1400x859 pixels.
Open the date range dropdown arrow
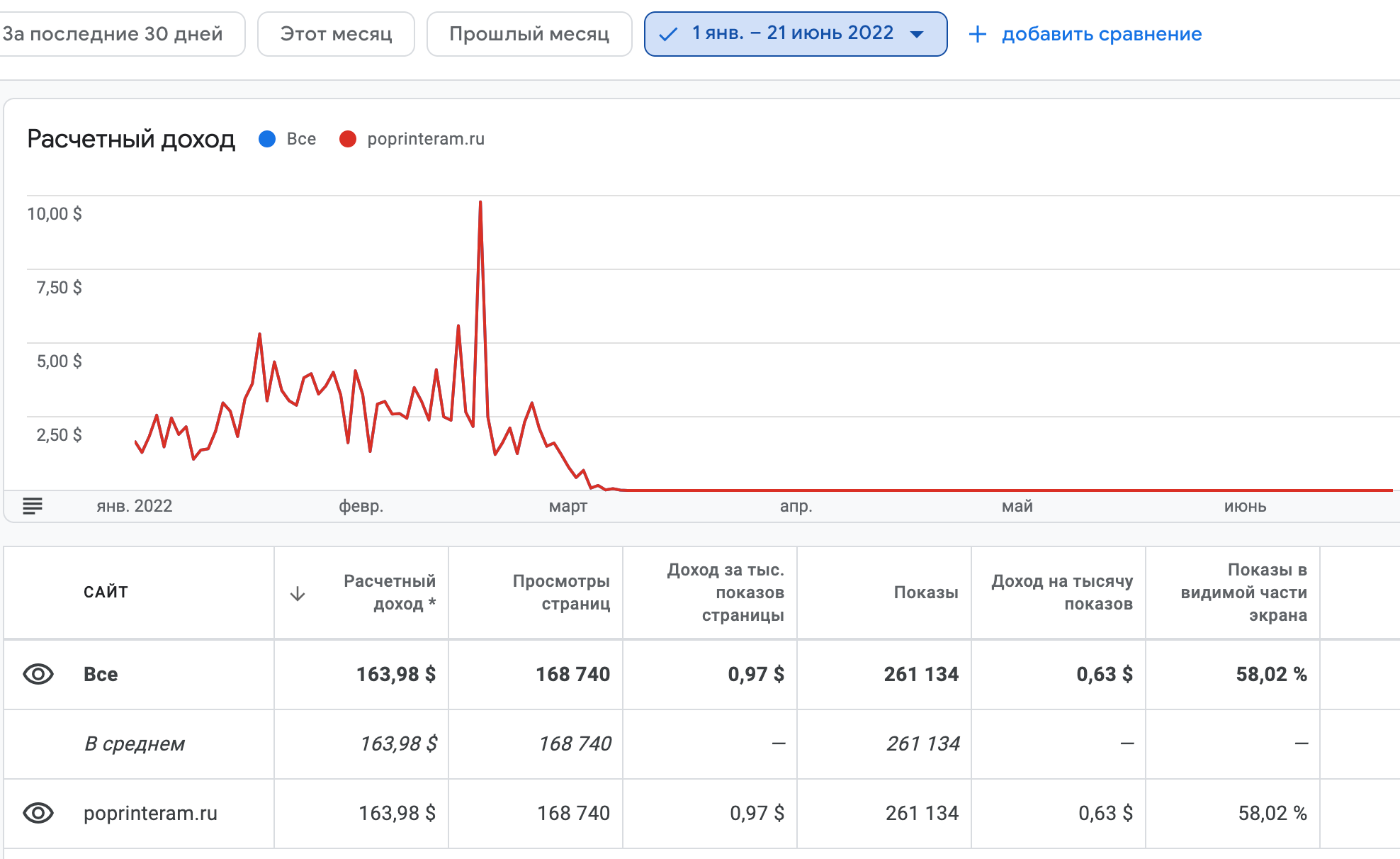point(917,34)
